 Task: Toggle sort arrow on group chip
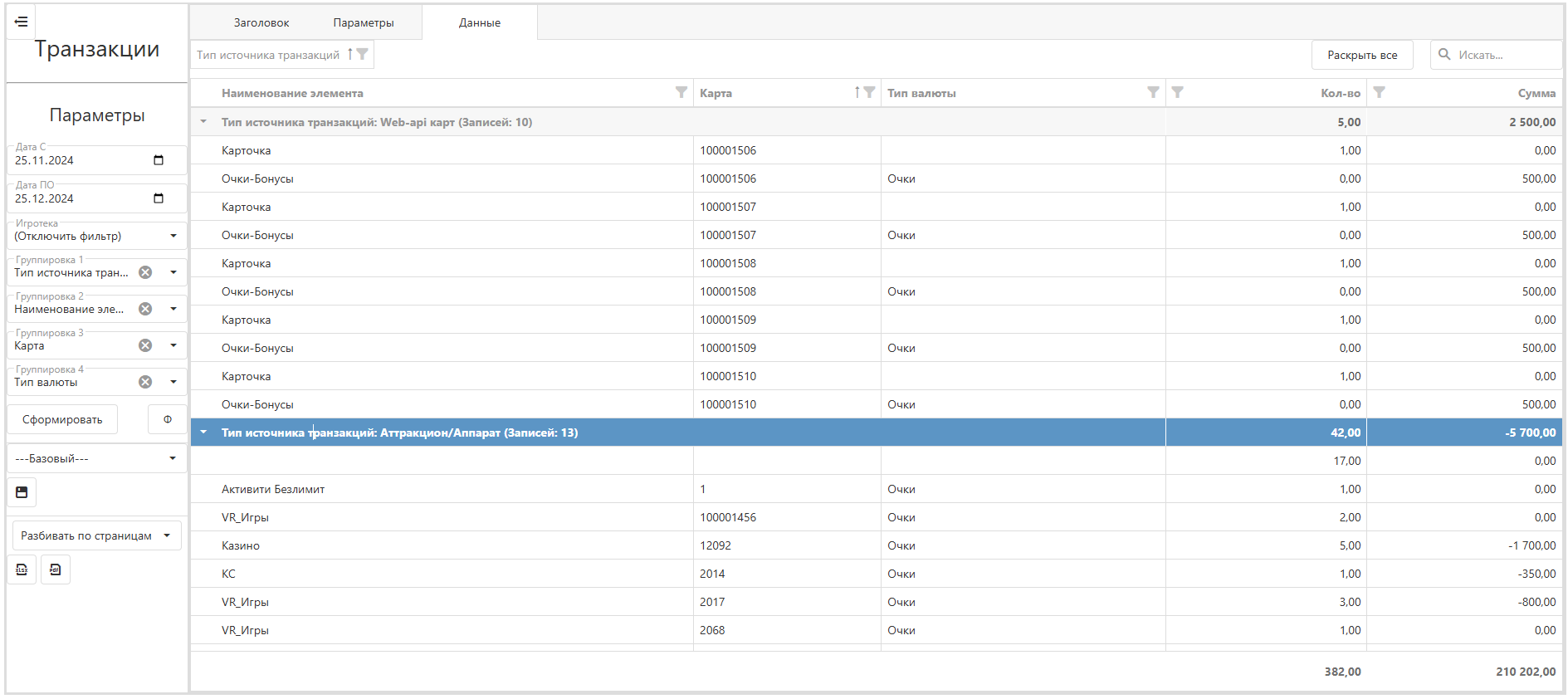pyautogui.click(x=350, y=54)
